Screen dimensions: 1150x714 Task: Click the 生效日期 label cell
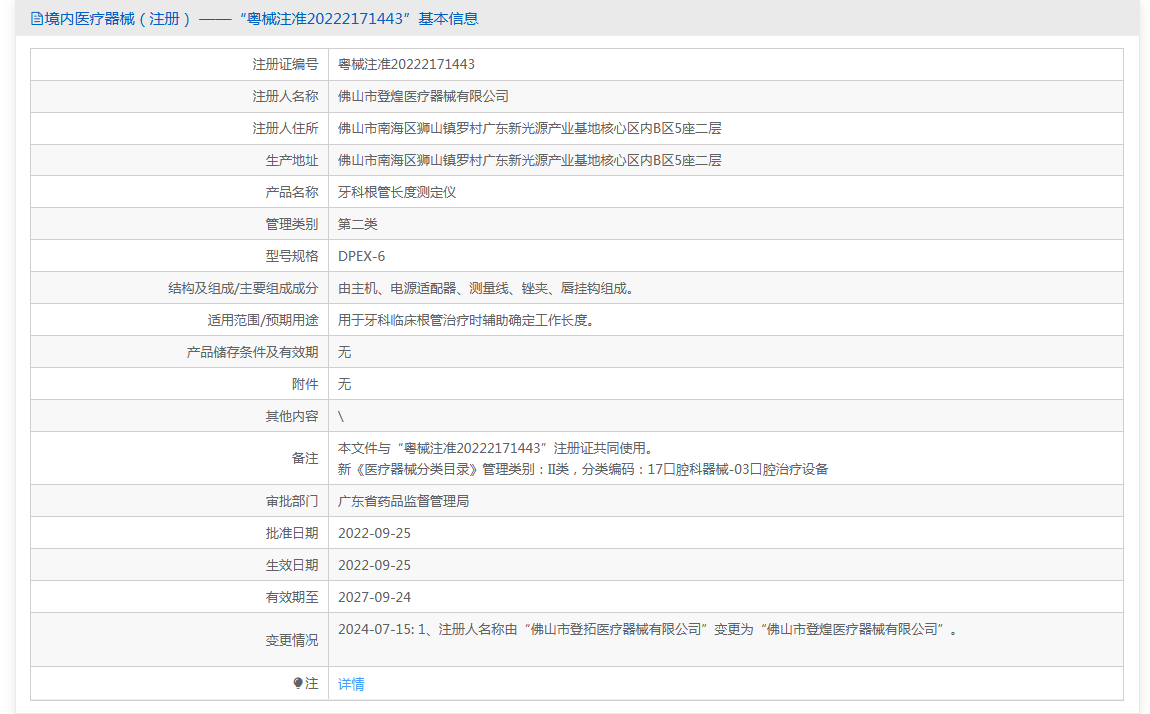pos(179,565)
